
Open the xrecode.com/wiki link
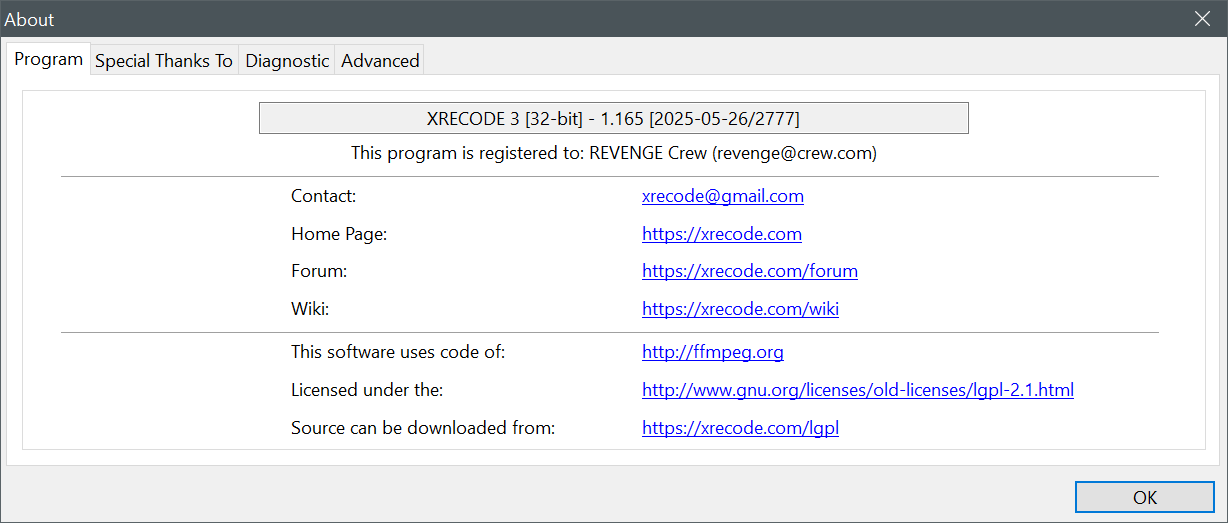pyautogui.click(x=740, y=309)
